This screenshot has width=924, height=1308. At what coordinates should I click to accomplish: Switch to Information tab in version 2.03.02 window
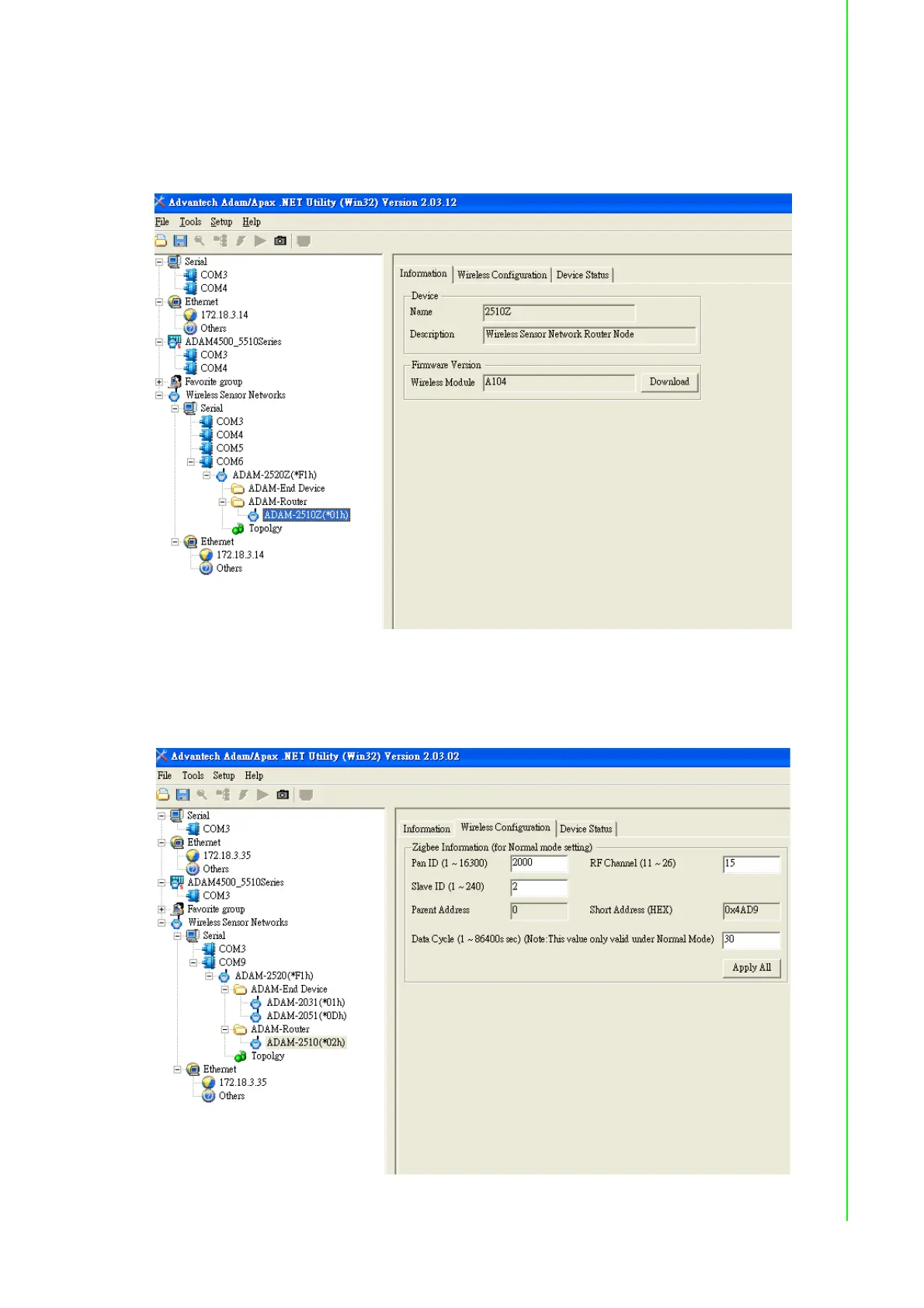(426, 830)
